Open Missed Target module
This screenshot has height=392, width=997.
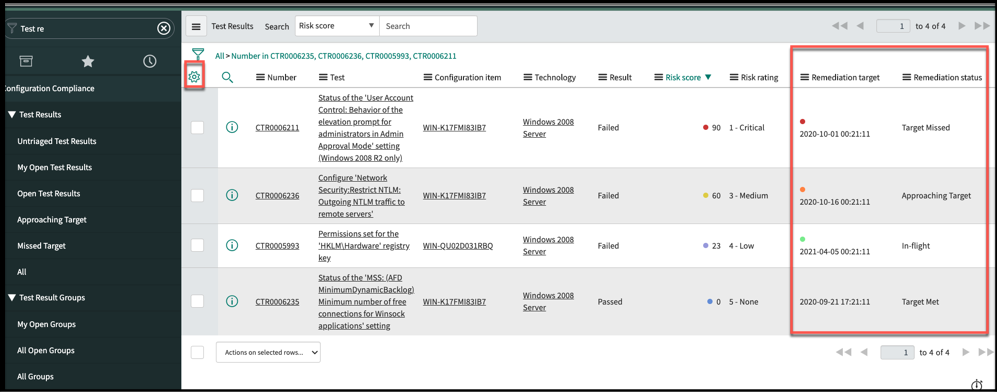(x=41, y=245)
